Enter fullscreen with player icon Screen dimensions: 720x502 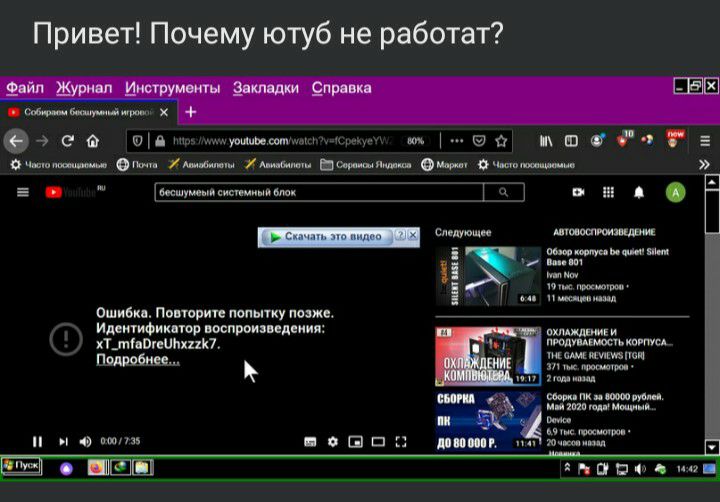[x=401, y=442]
